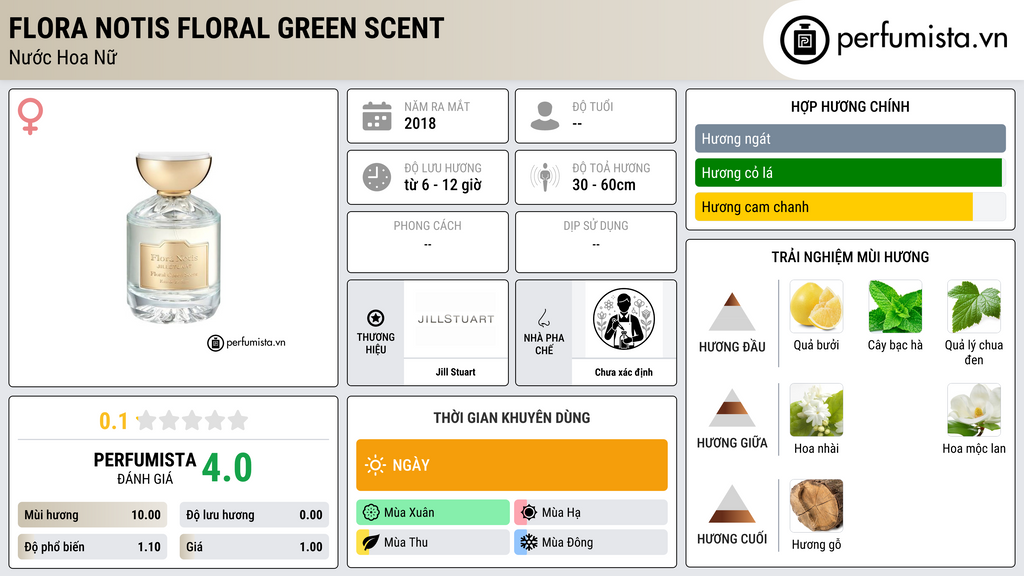Click the Flora Notis perfume bottle image
This screenshot has width=1024, height=576.
174,238
